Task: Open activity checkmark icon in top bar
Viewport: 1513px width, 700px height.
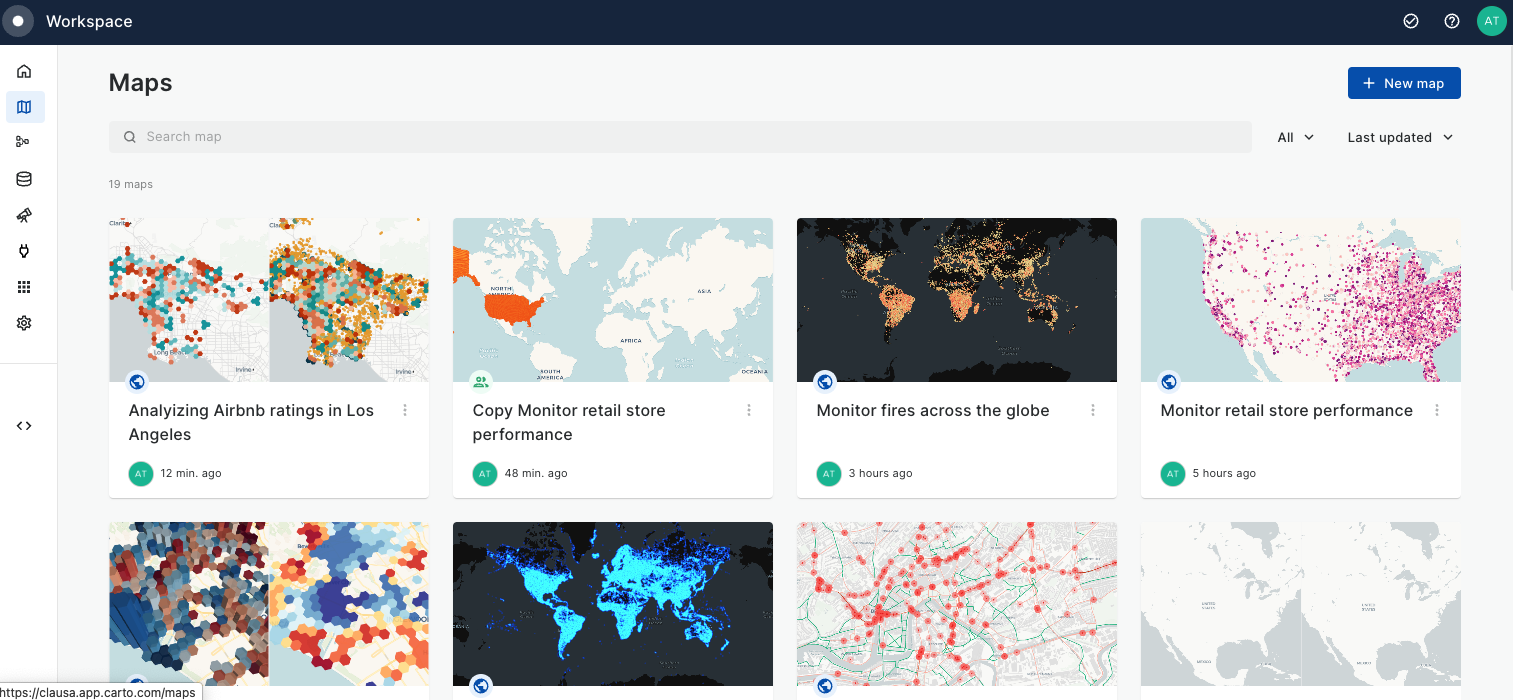Action: [1411, 21]
